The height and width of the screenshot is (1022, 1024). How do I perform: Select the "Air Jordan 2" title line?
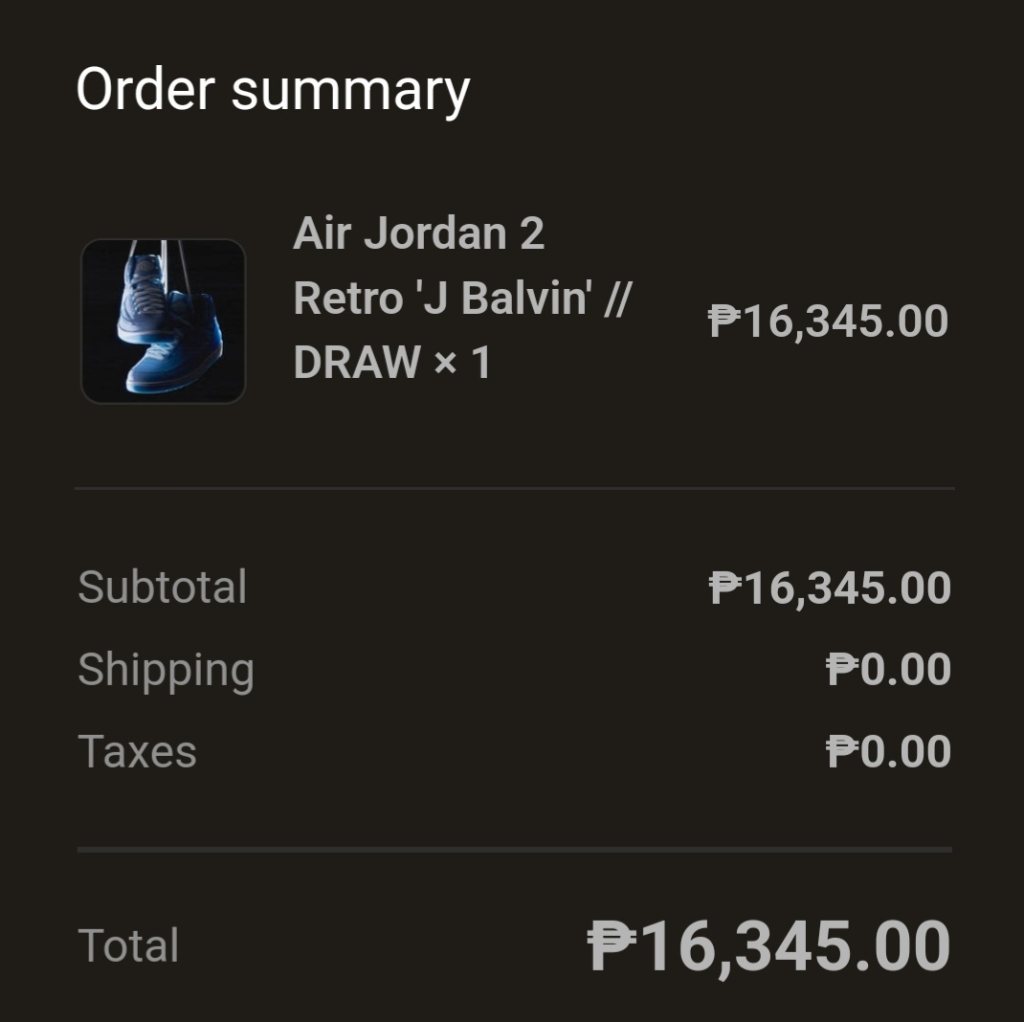click(x=419, y=234)
